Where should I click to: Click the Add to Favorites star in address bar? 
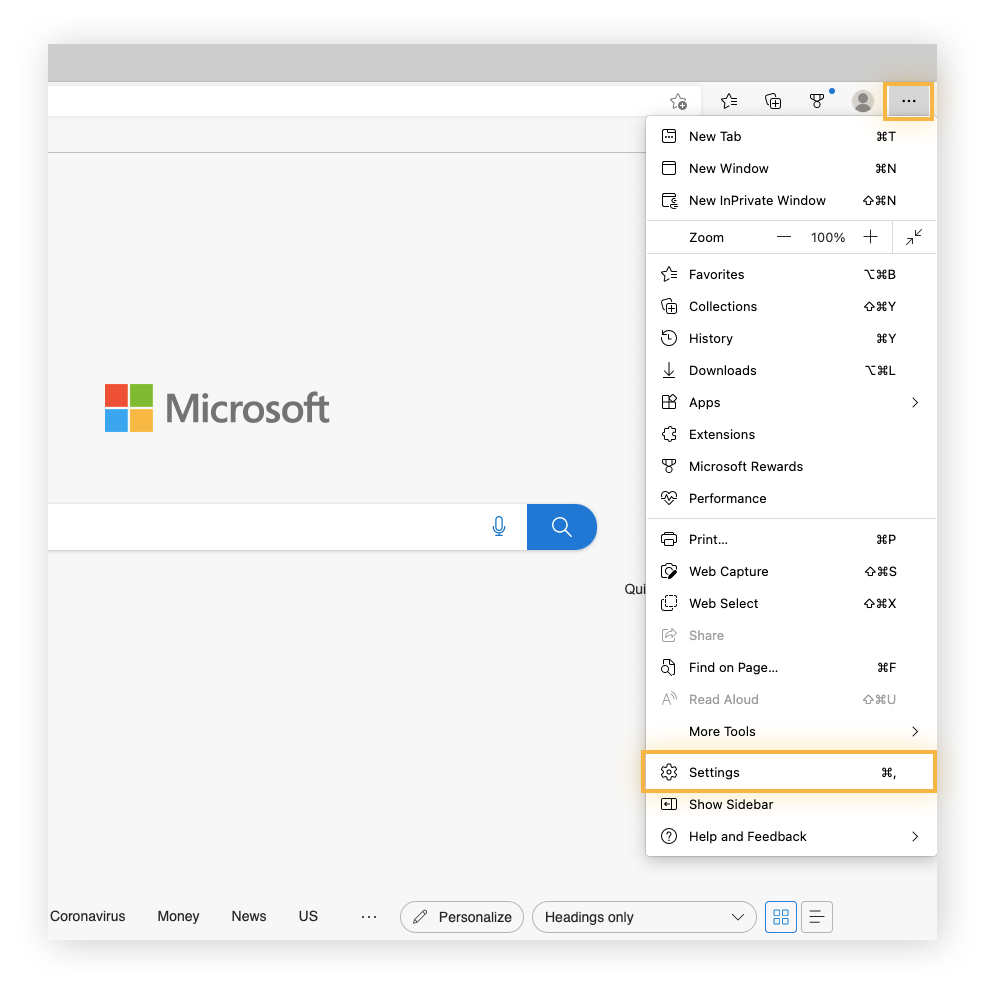click(x=679, y=101)
